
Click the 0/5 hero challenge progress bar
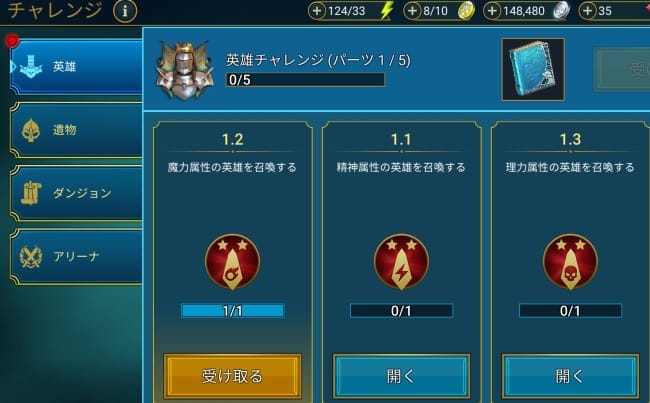point(306,80)
